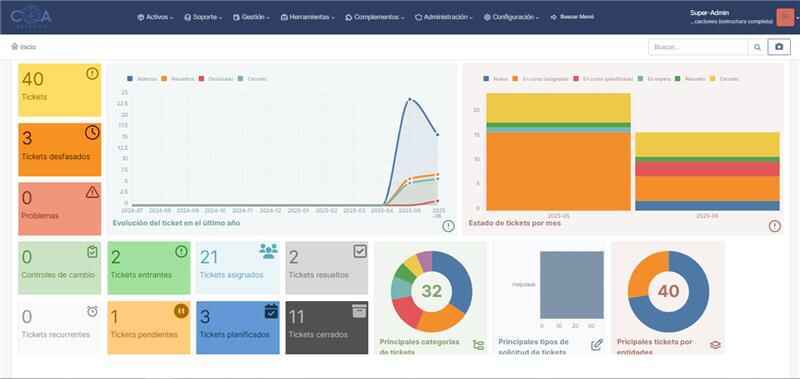
Task: Click the orange user avatar
Action: pyautogui.click(x=785, y=17)
